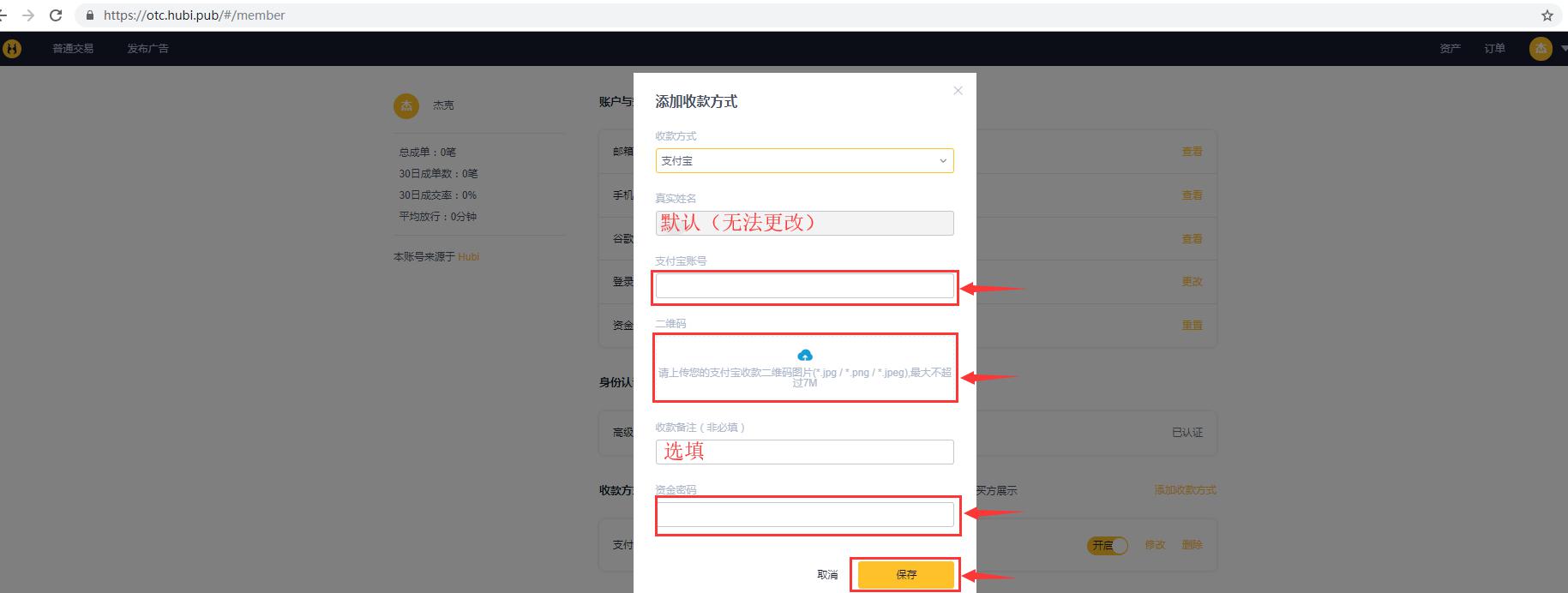
Task: Focus the 资金密码 input field
Action: coord(804,514)
